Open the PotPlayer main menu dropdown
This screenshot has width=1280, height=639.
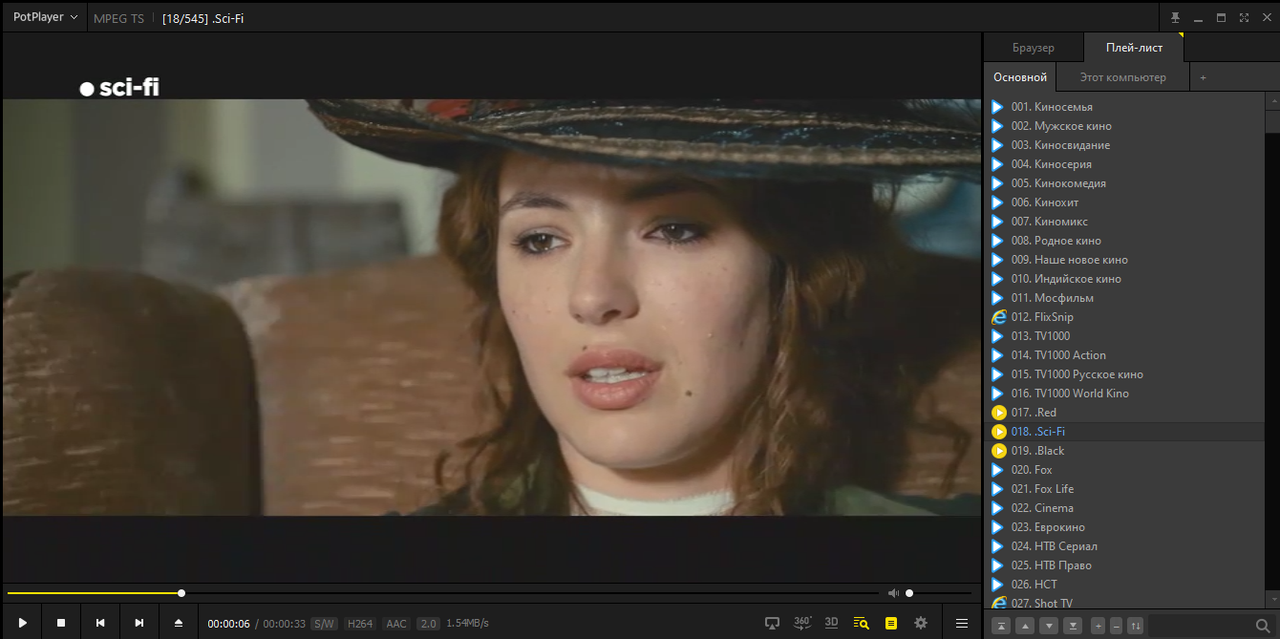point(45,17)
